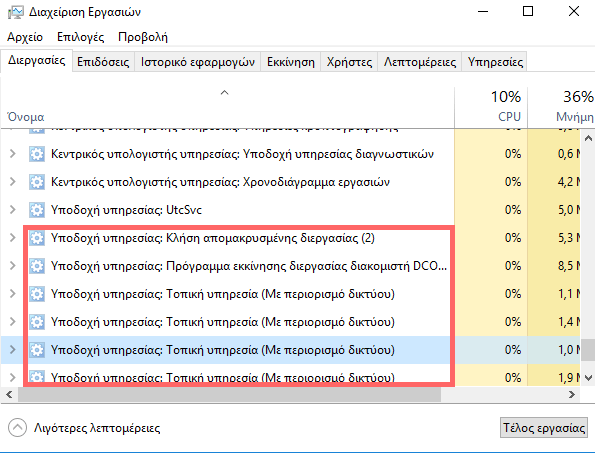Open the Προβολή menu
Screen dimensions: 595x453
click(143, 37)
